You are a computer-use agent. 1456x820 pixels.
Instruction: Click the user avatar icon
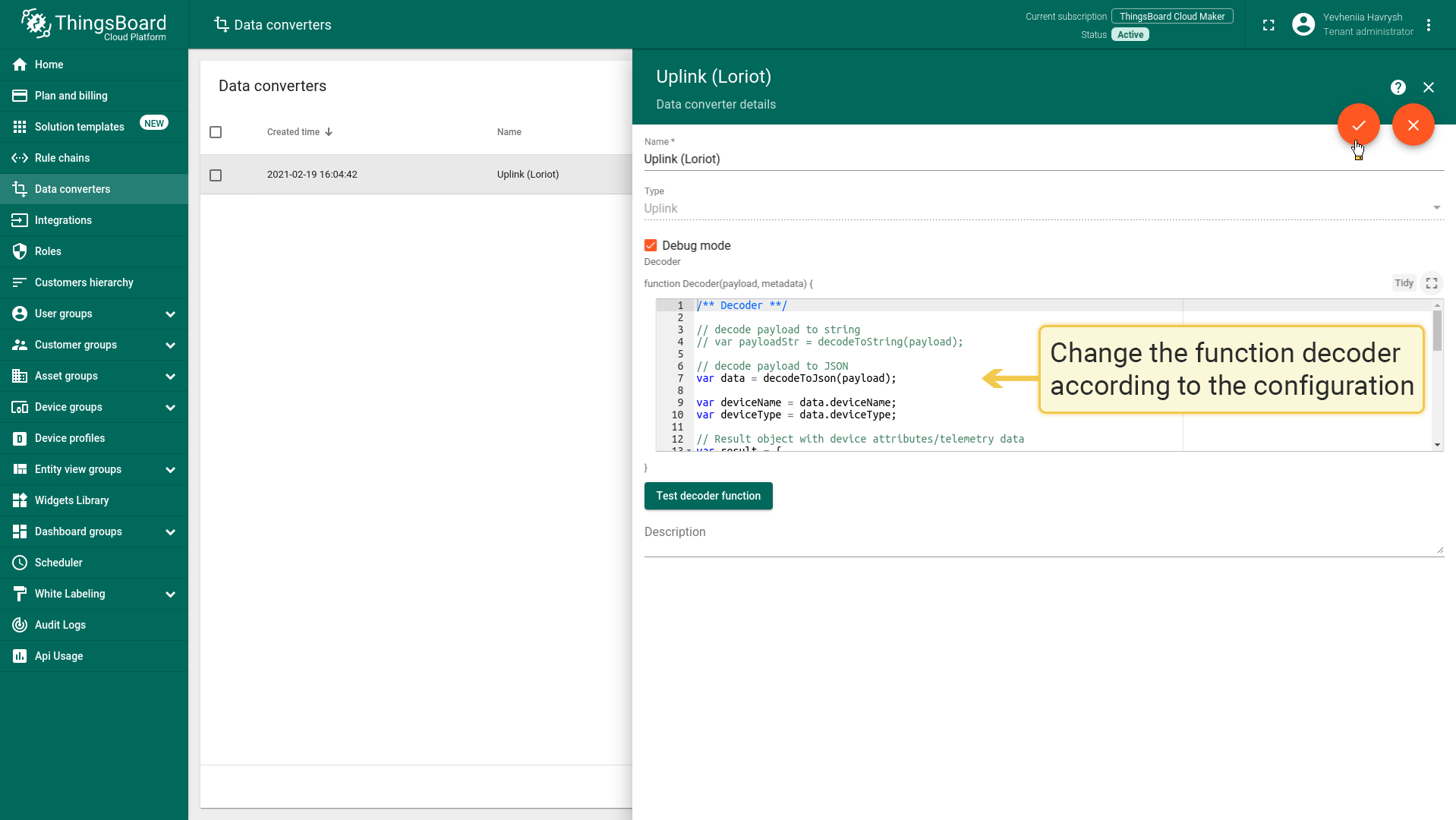[1303, 25]
